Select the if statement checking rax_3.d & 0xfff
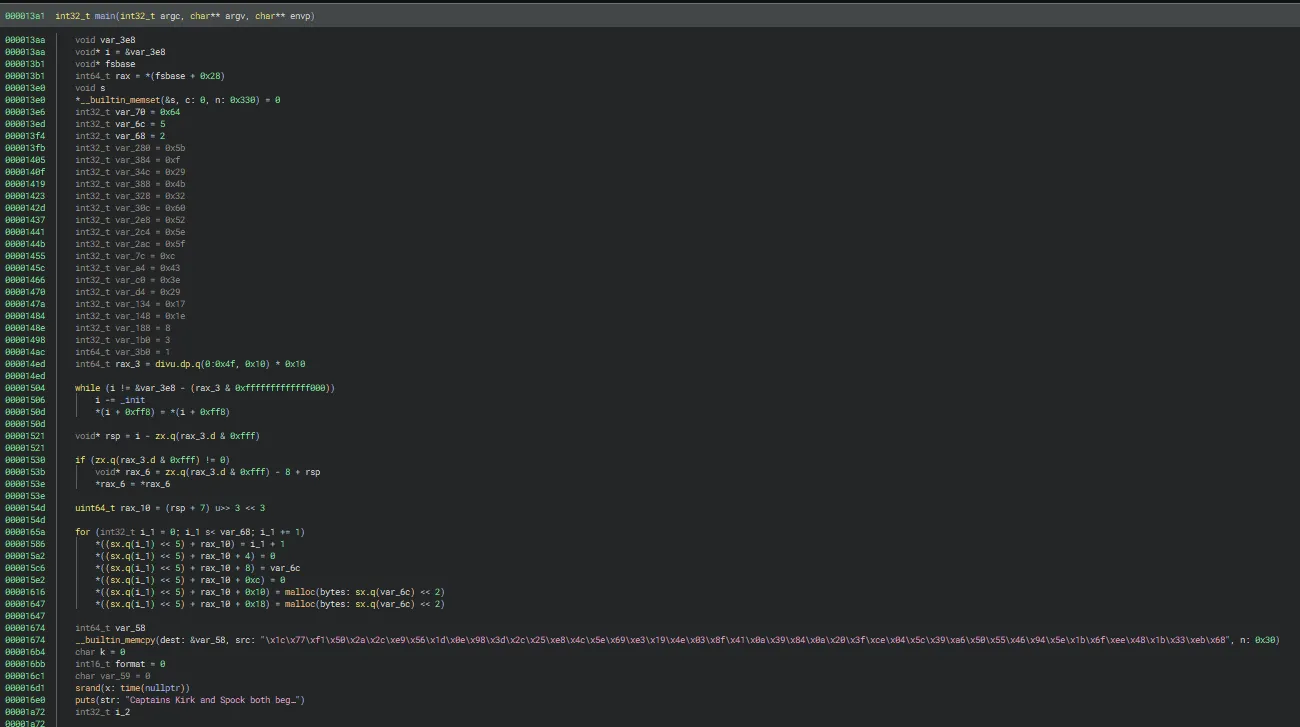1300x727 pixels. click(153, 460)
